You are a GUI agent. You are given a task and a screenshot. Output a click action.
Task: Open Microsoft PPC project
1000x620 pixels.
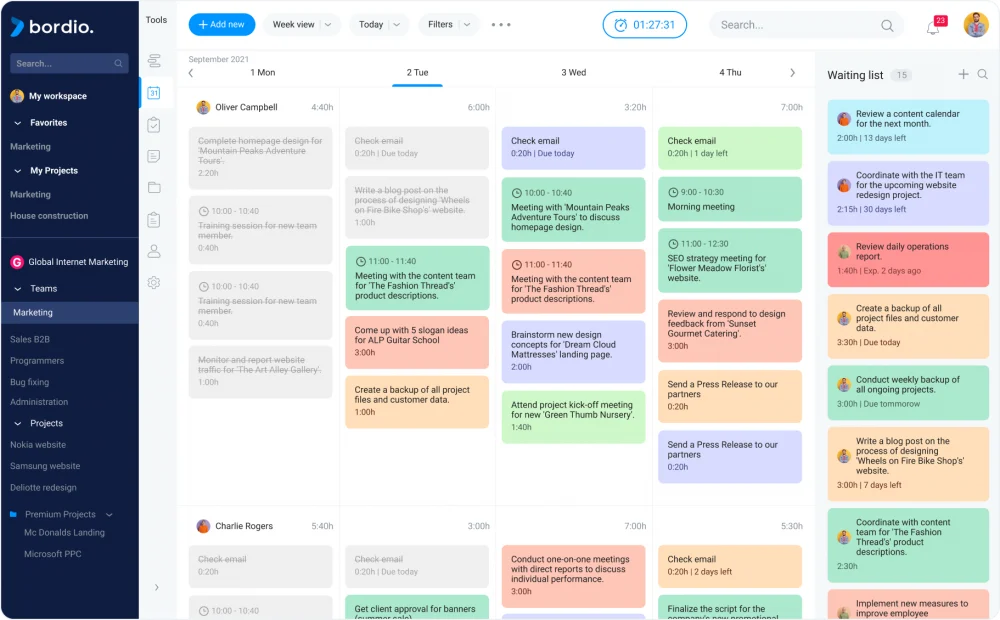click(53, 554)
